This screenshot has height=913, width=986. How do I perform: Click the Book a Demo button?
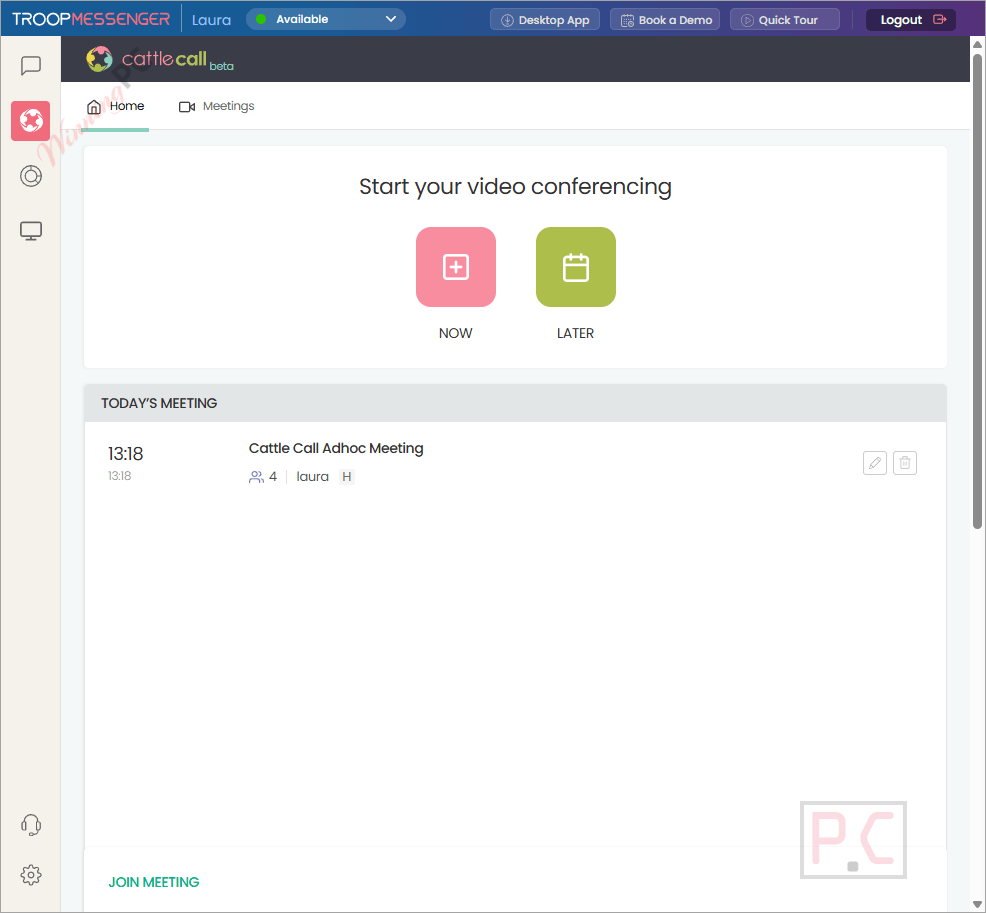[x=665, y=19]
